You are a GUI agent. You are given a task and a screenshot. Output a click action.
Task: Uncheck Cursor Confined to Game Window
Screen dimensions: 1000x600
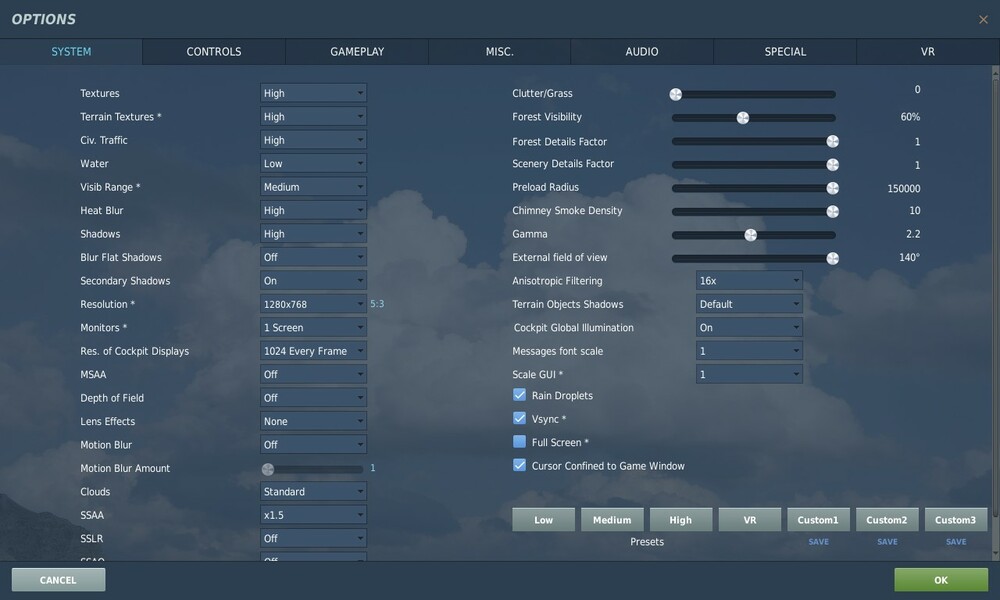(519, 465)
